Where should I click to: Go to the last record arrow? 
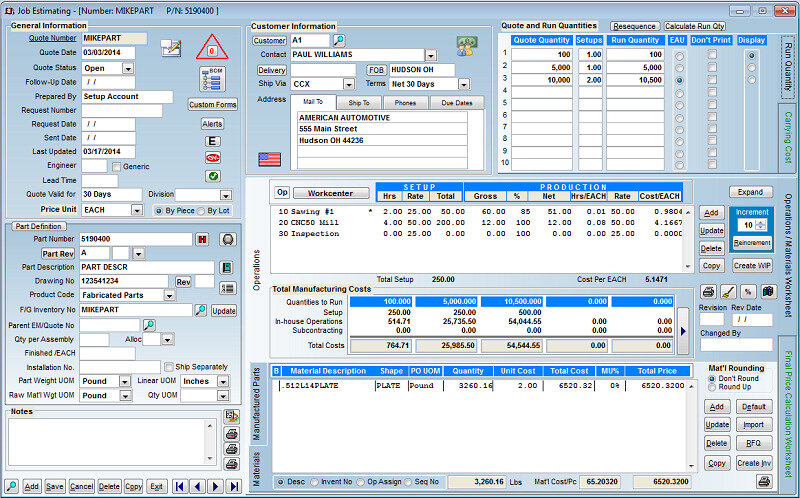(234, 486)
